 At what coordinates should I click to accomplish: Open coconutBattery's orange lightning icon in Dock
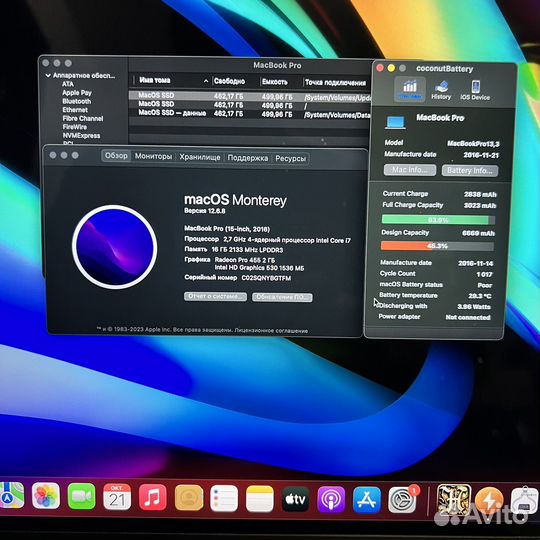tap(489, 501)
